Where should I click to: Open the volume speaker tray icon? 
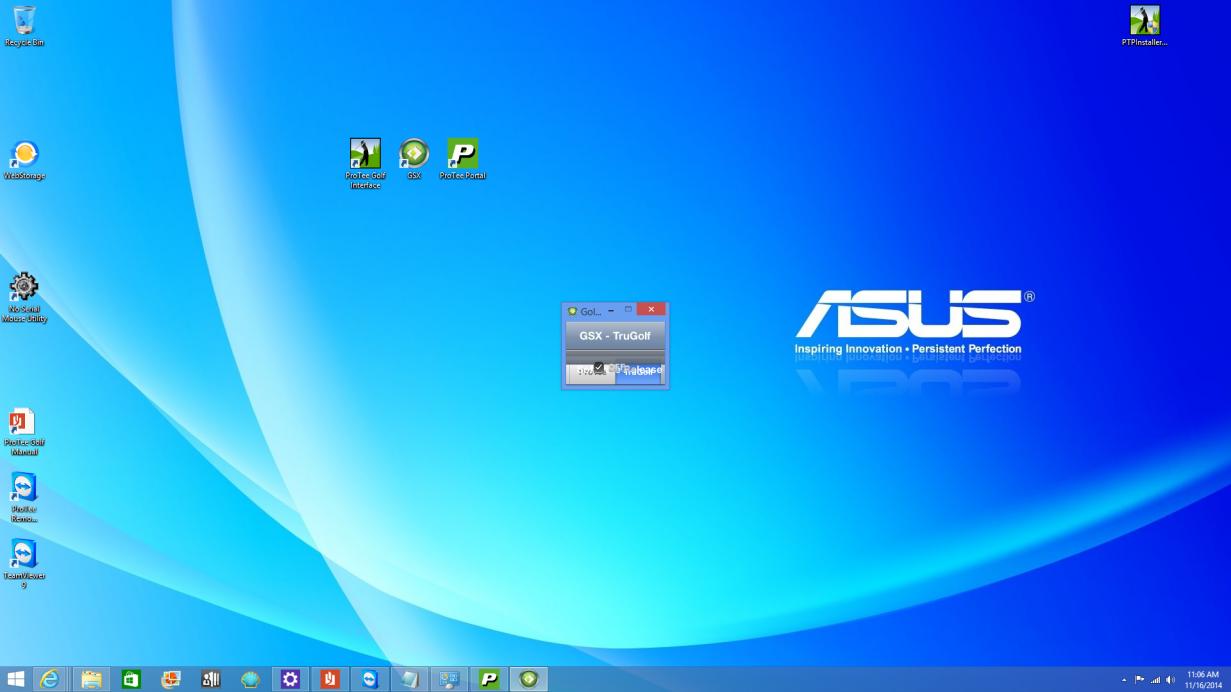(x=1170, y=680)
